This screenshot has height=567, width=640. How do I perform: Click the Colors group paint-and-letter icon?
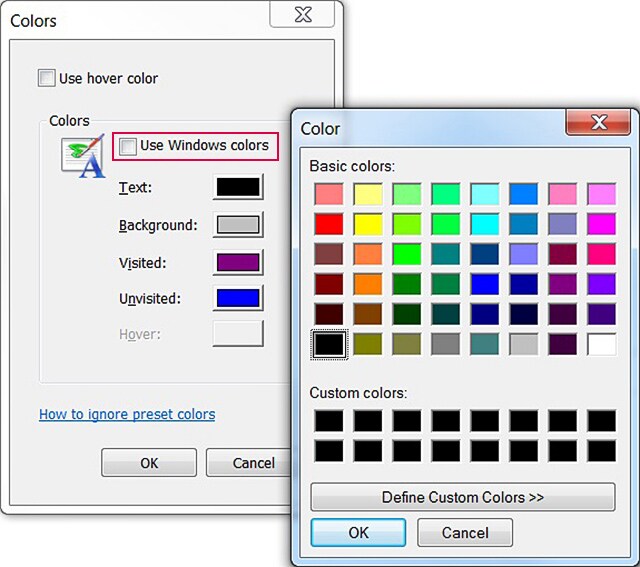(83, 156)
